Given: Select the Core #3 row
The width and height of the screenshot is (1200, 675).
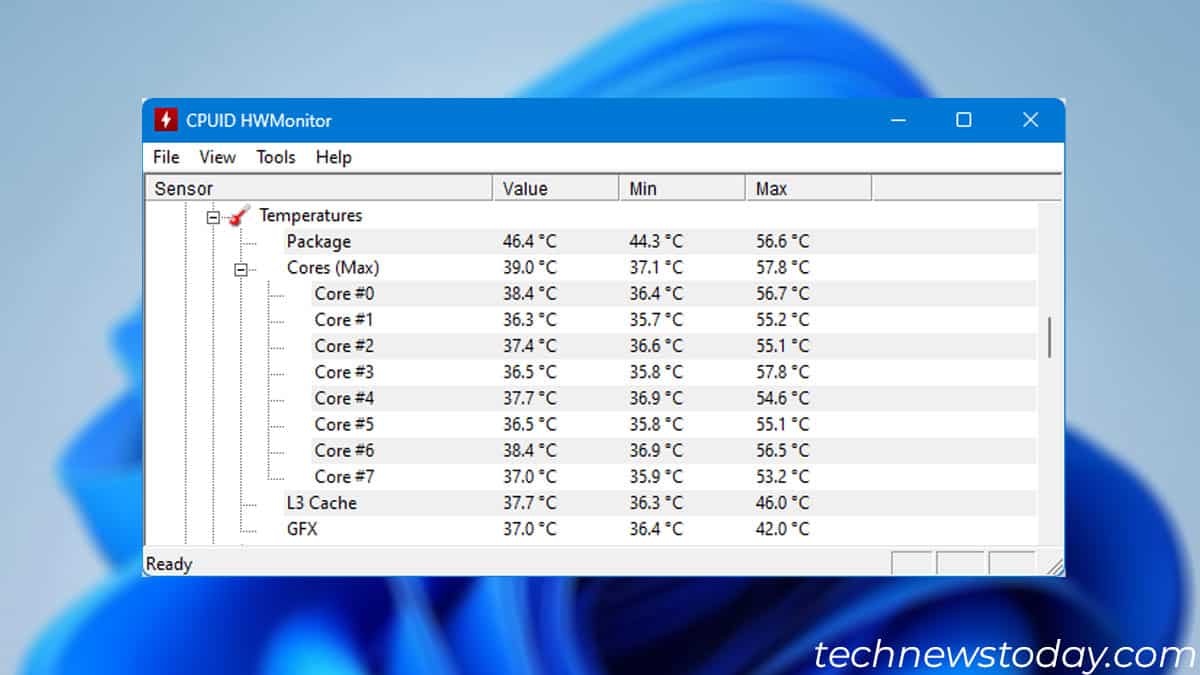Looking at the screenshot, I should (x=344, y=372).
